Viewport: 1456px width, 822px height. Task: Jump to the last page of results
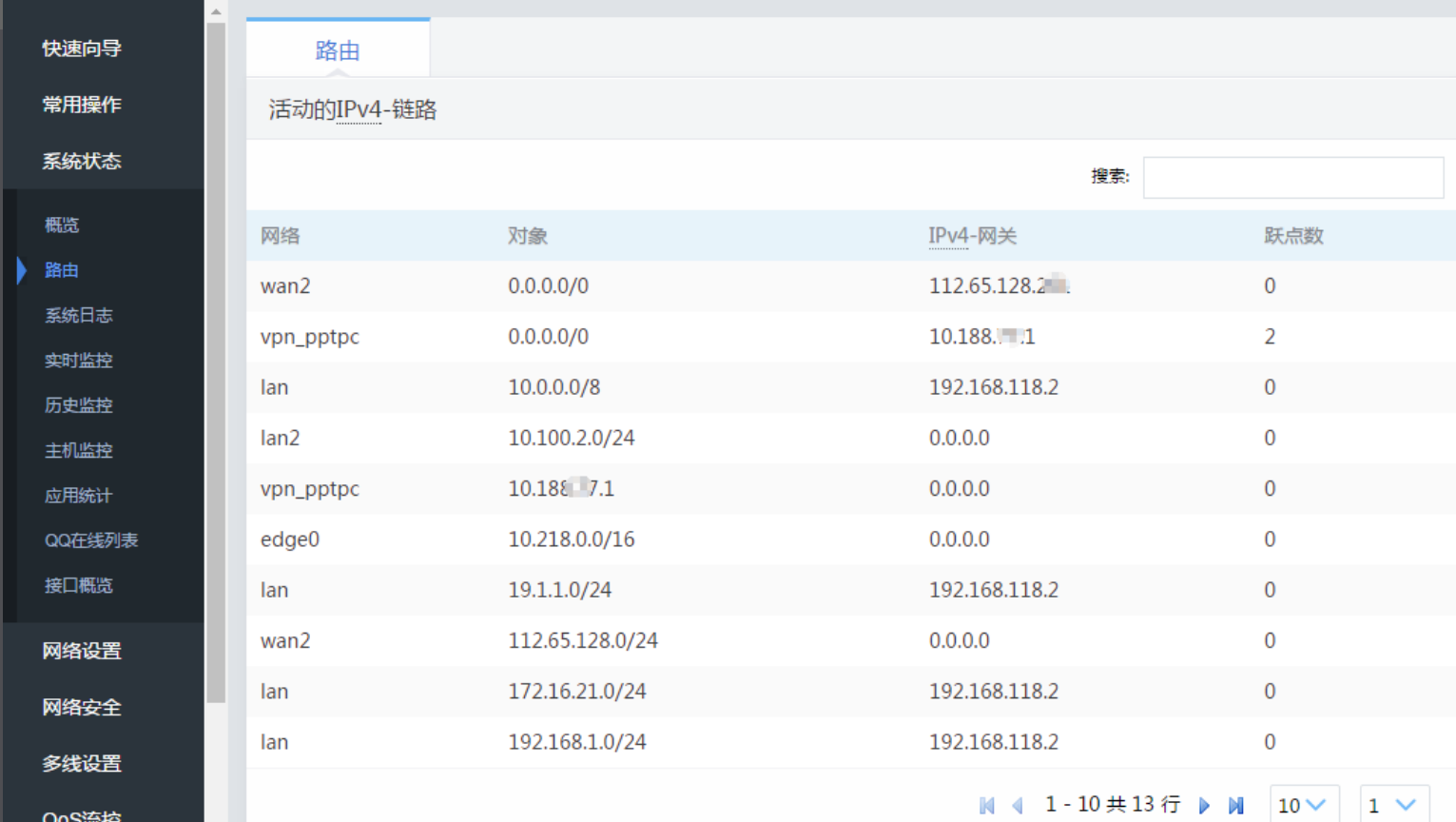[1235, 806]
